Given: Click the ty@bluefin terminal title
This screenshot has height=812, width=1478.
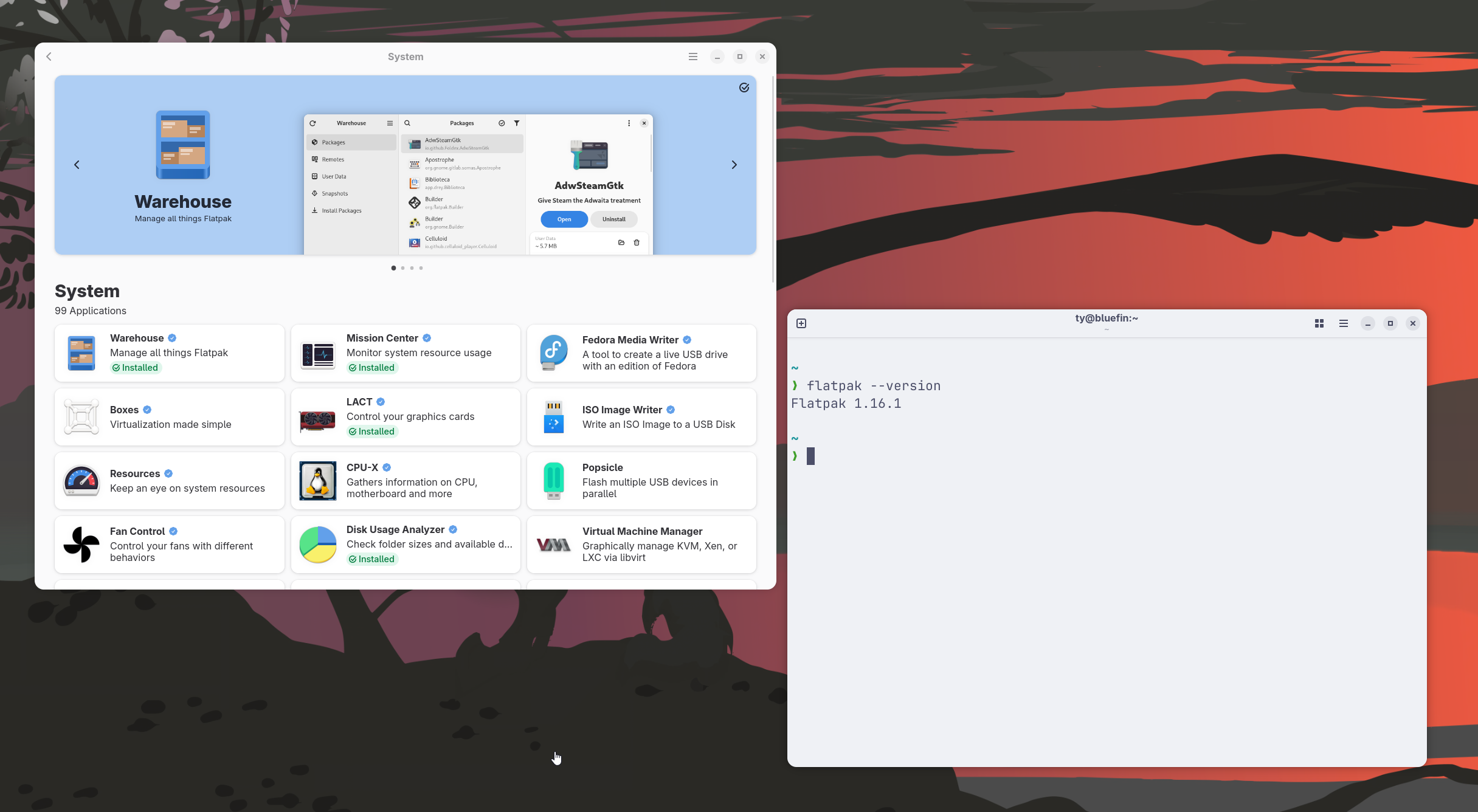Looking at the screenshot, I should [x=1107, y=318].
